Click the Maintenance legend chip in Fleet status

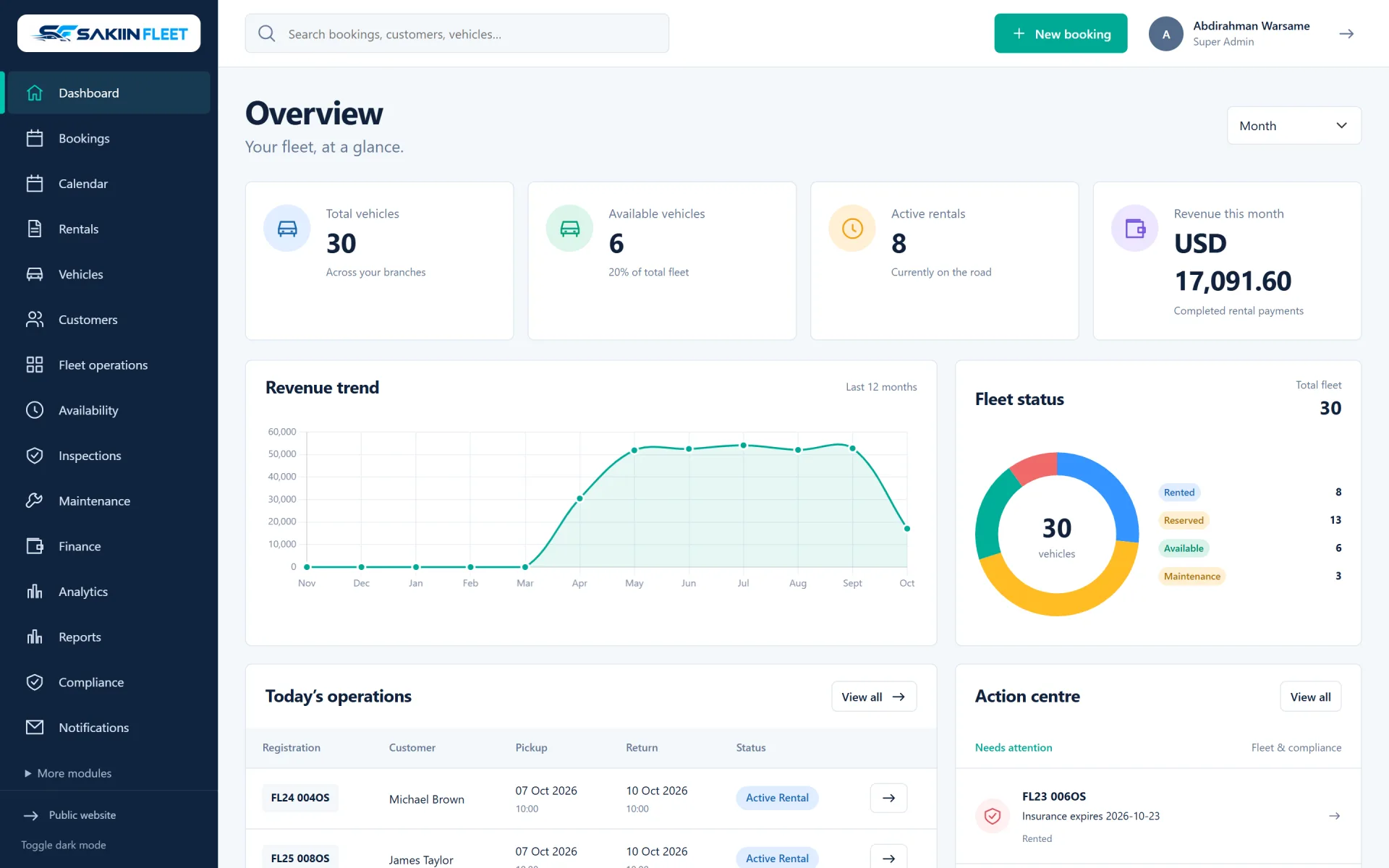pyautogui.click(x=1192, y=576)
